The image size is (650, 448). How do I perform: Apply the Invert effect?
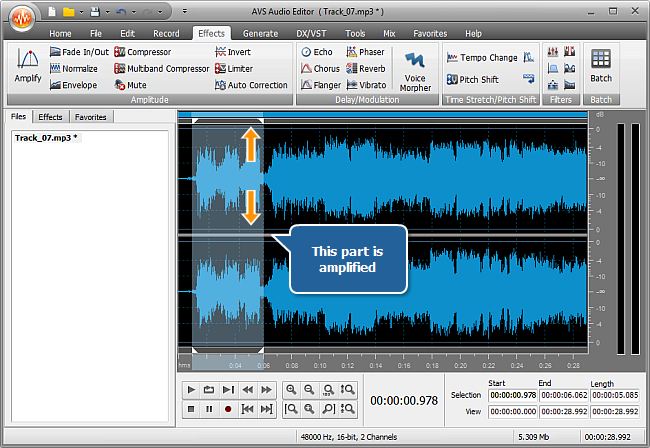point(233,52)
